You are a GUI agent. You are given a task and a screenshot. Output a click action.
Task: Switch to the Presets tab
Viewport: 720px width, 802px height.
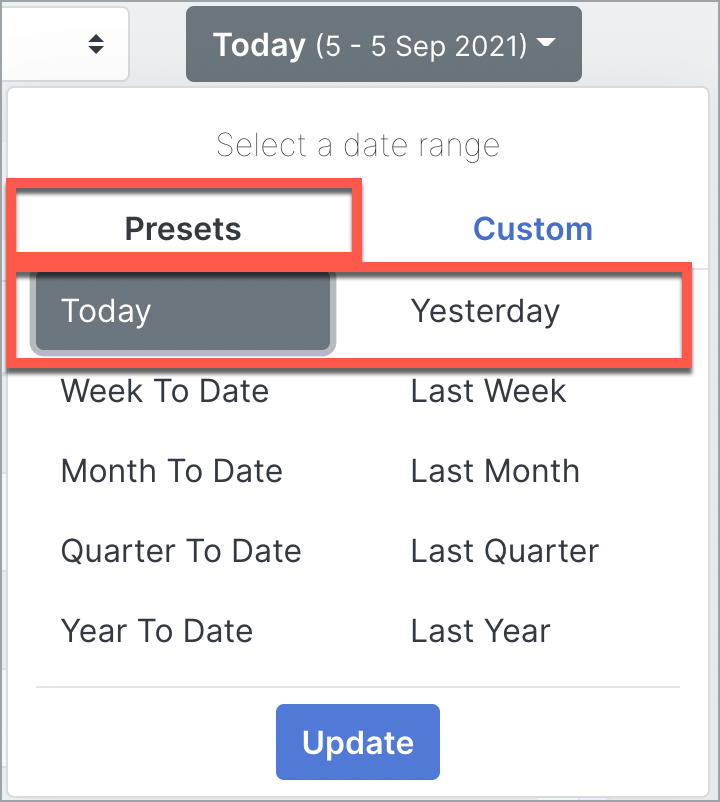(183, 228)
